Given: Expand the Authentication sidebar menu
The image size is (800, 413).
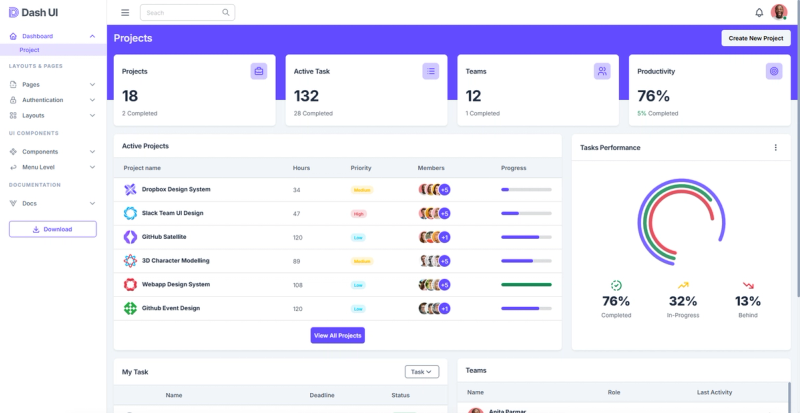Looking at the screenshot, I should coord(53,100).
